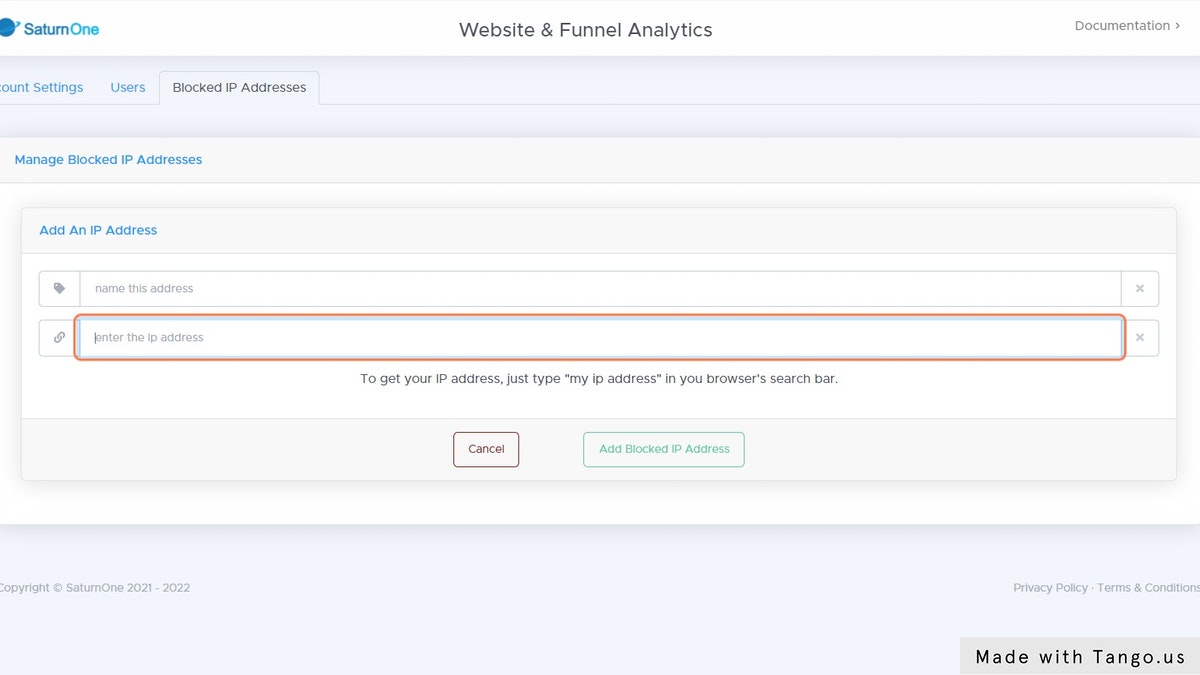Click the Website & Funnel Analytics title
The width and height of the screenshot is (1200, 675).
point(585,30)
